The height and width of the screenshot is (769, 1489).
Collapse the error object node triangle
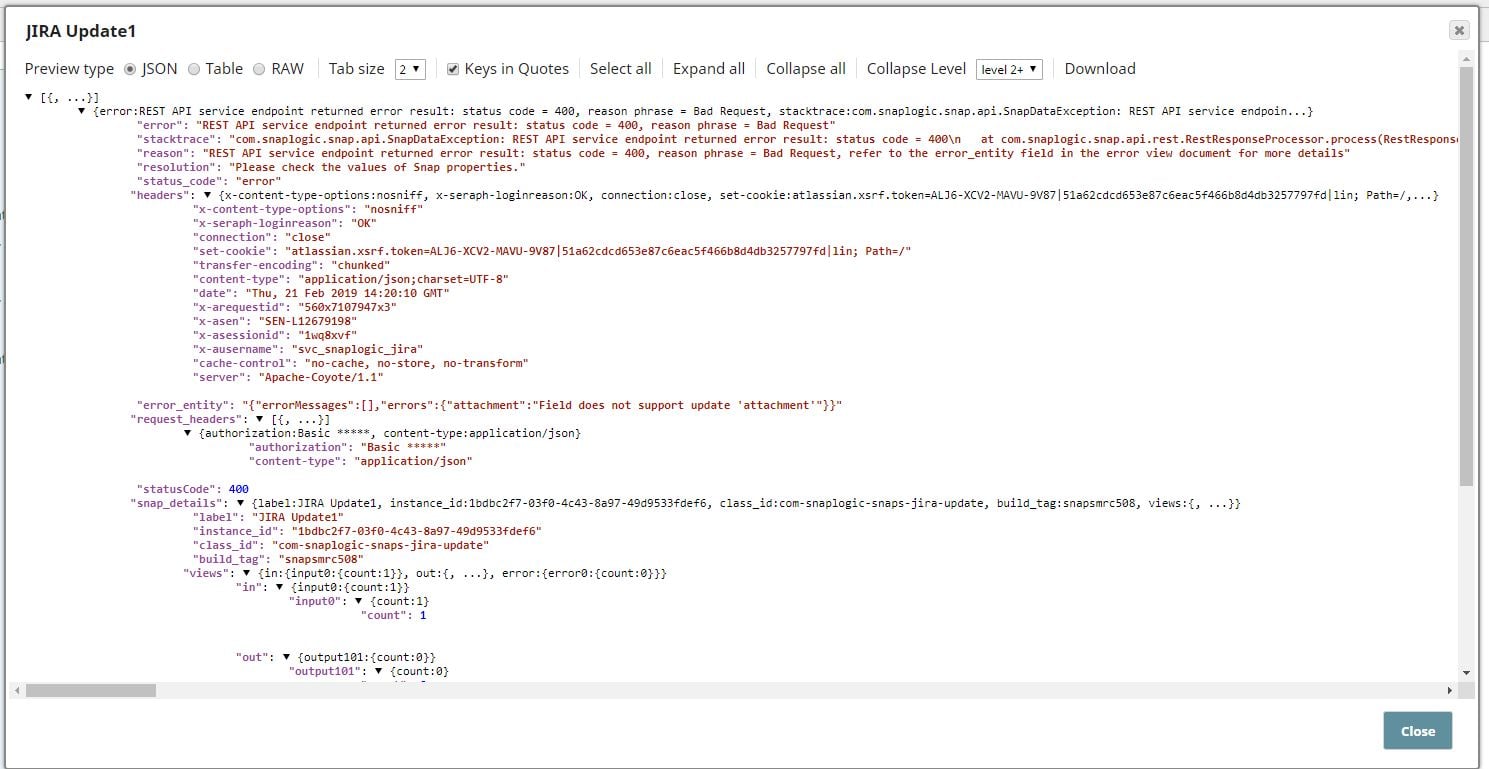click(82, 111)
